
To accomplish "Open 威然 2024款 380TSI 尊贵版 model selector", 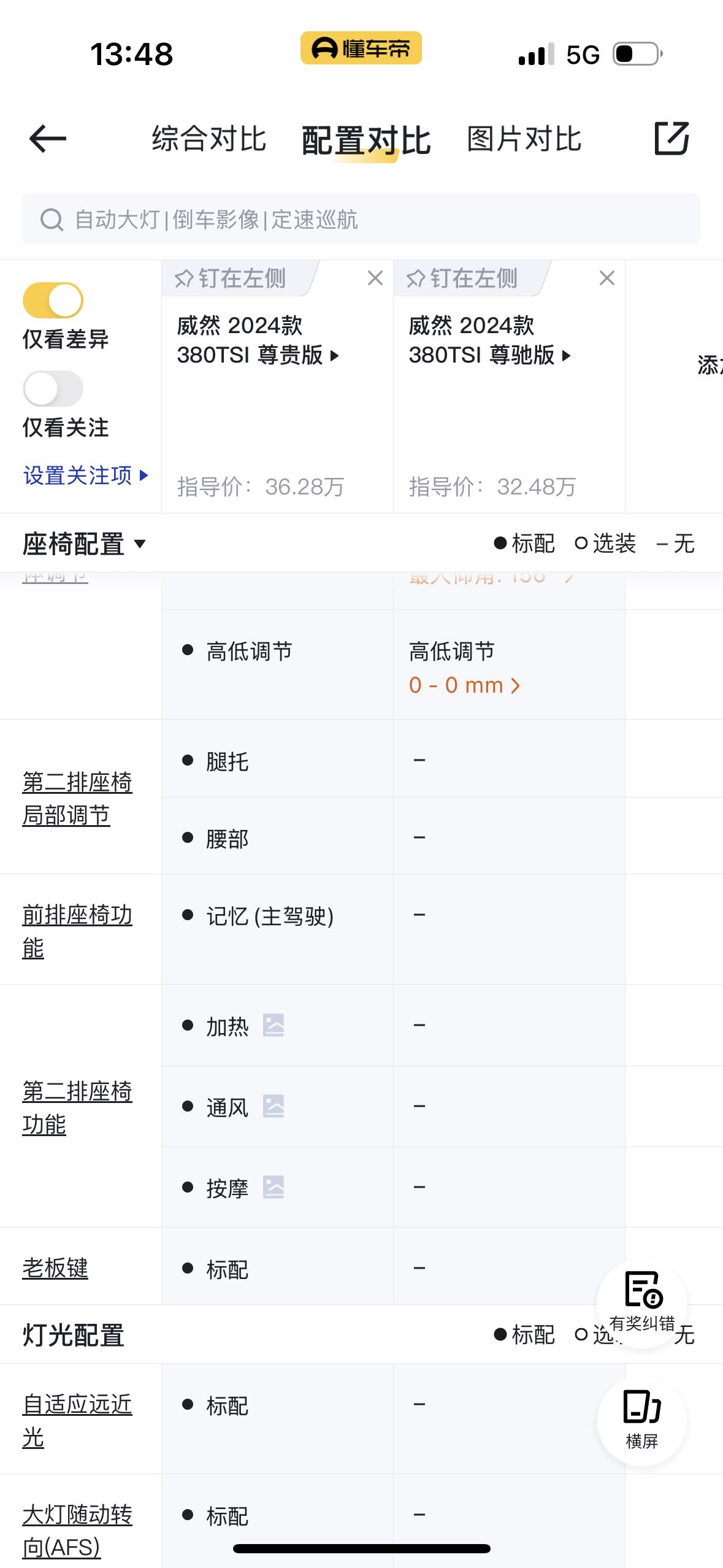I will [x=258, y=341].
